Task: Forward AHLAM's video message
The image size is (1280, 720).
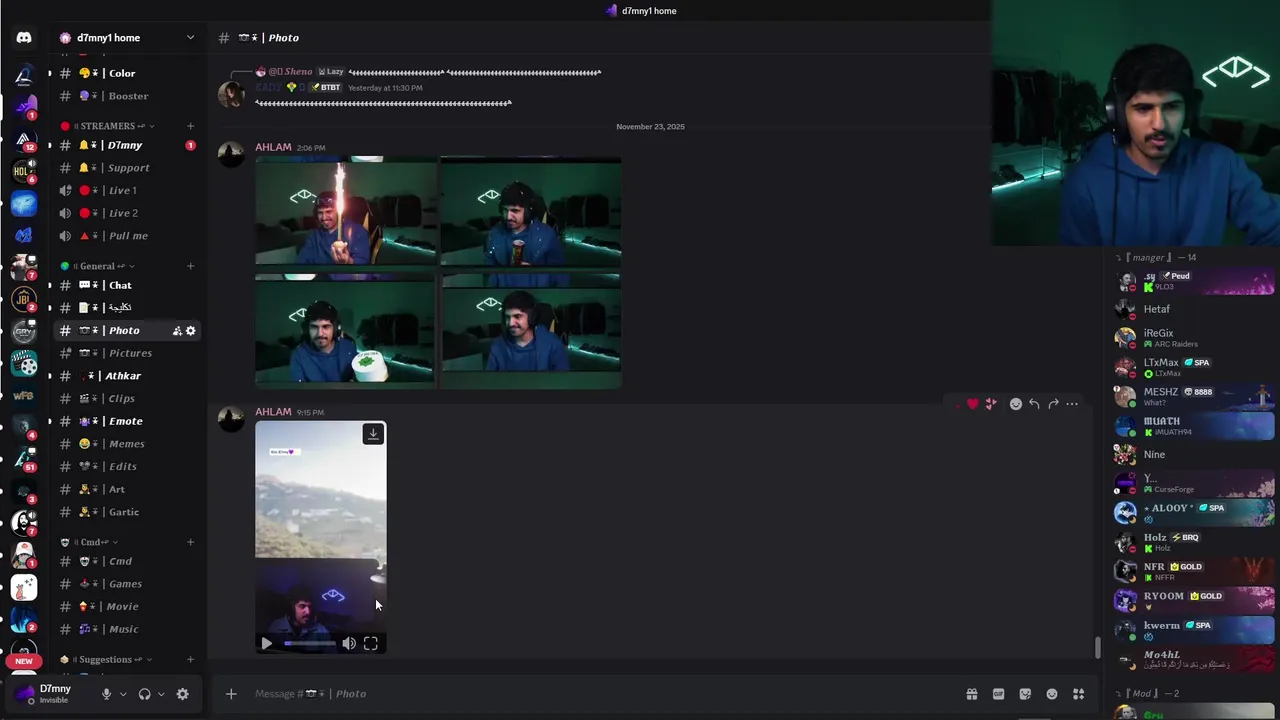Action: pyautogui.click(x=1053, y=404)
